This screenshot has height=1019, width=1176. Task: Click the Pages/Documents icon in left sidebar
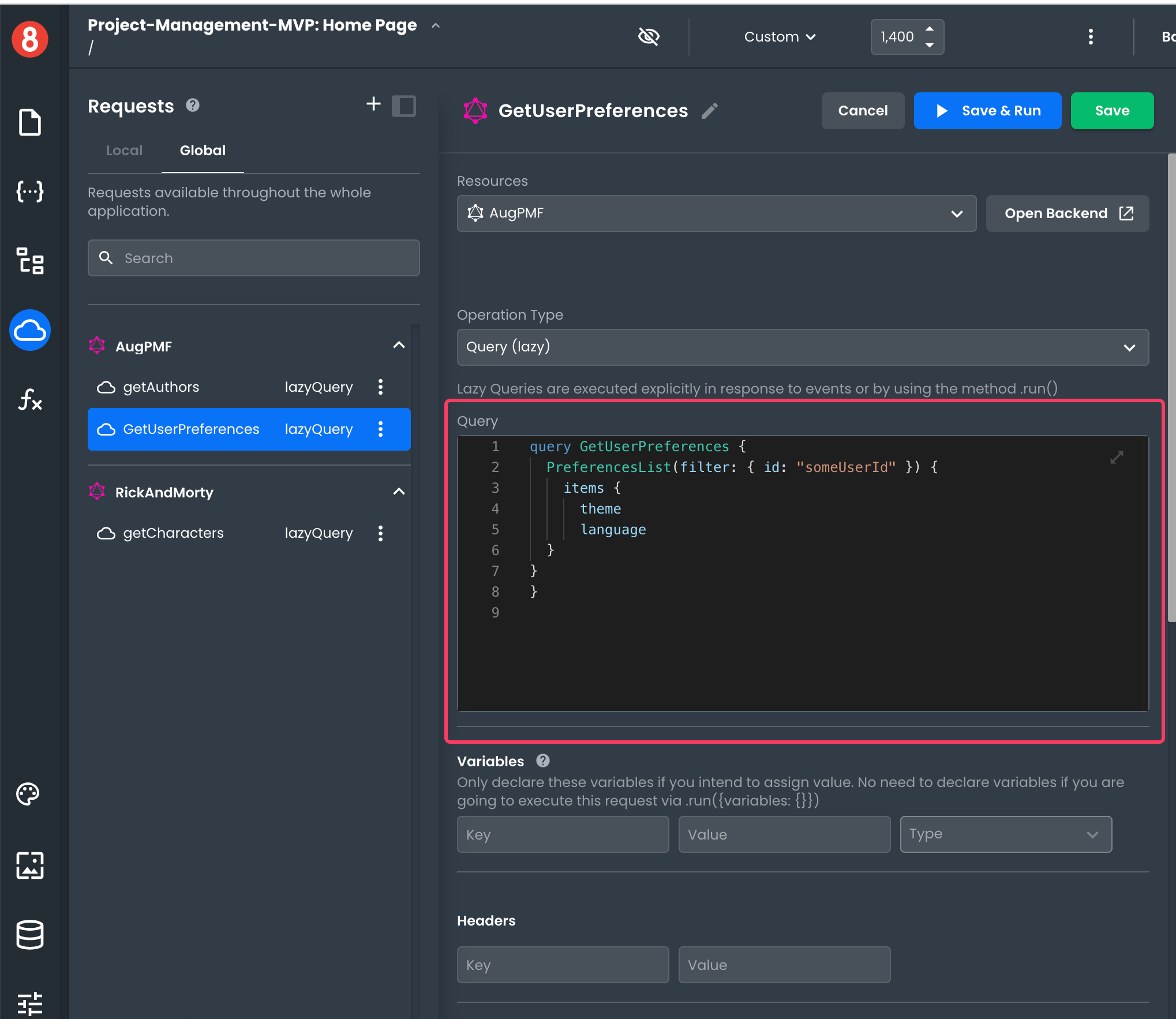[30, 121]
